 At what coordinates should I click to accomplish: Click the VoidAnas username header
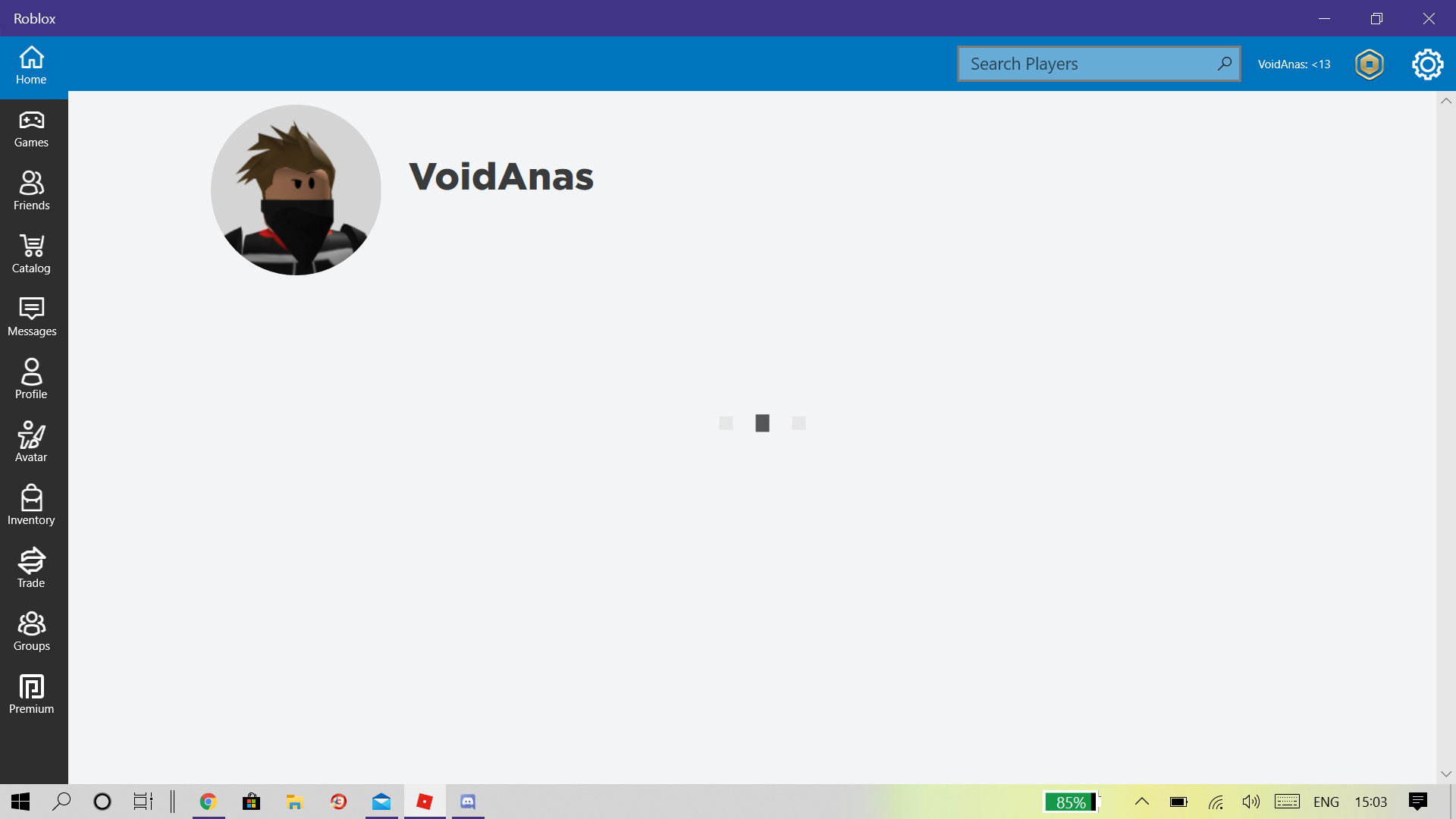click(x=501, y=176)
